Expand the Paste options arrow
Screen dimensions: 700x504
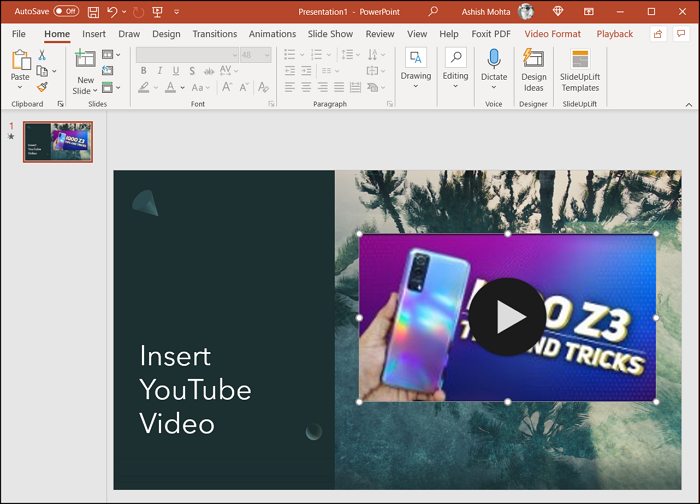(x=20, y=87)
